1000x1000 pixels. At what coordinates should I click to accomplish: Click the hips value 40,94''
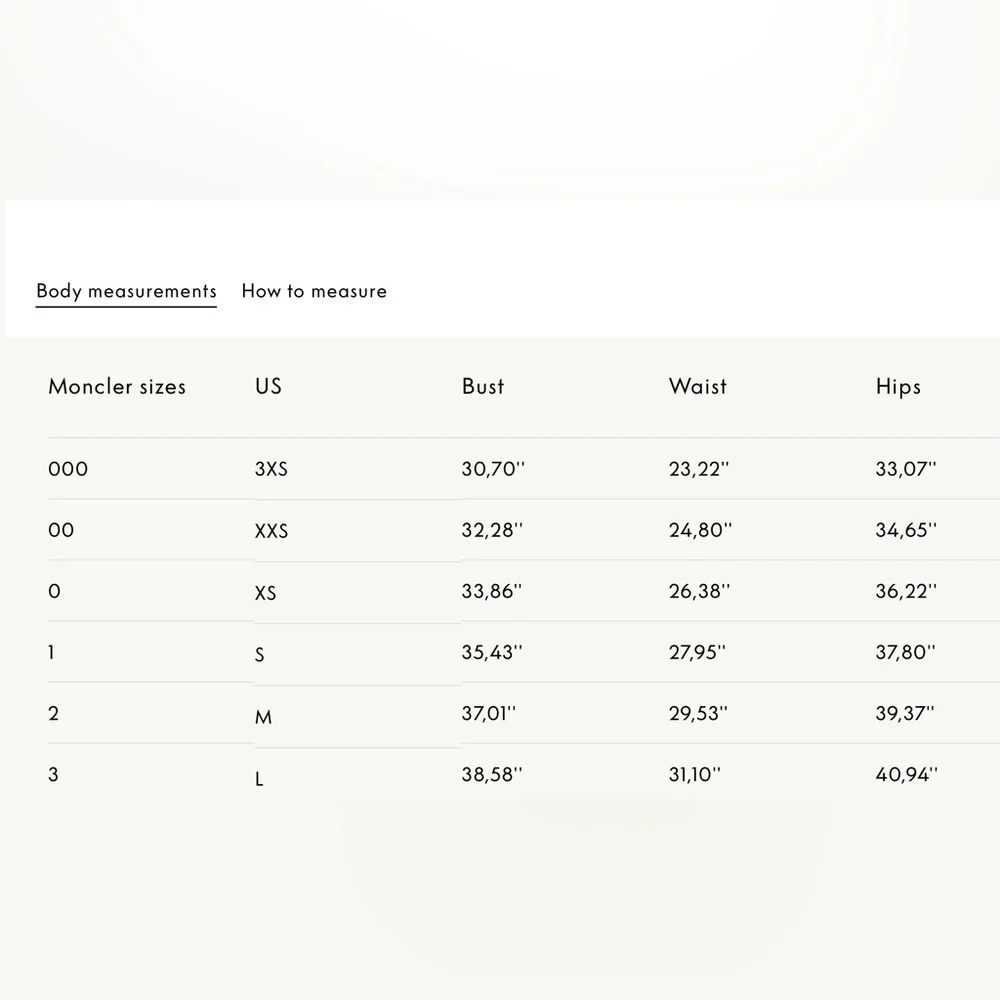pyautogui.click(x=906, y=774)
